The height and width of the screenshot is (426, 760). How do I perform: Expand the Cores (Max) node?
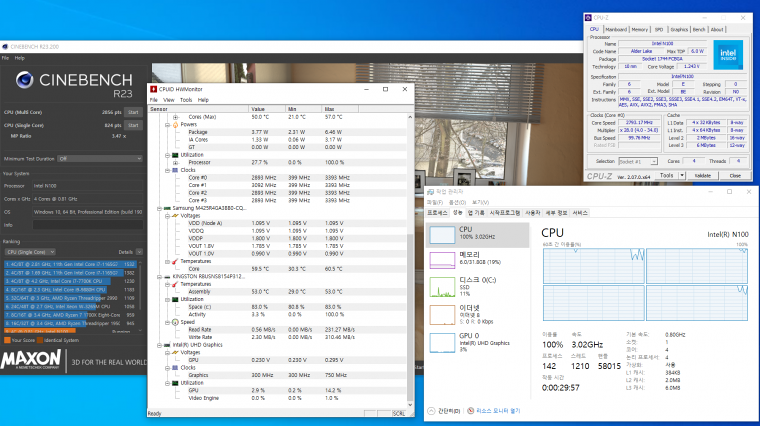(x=175, y=117)
